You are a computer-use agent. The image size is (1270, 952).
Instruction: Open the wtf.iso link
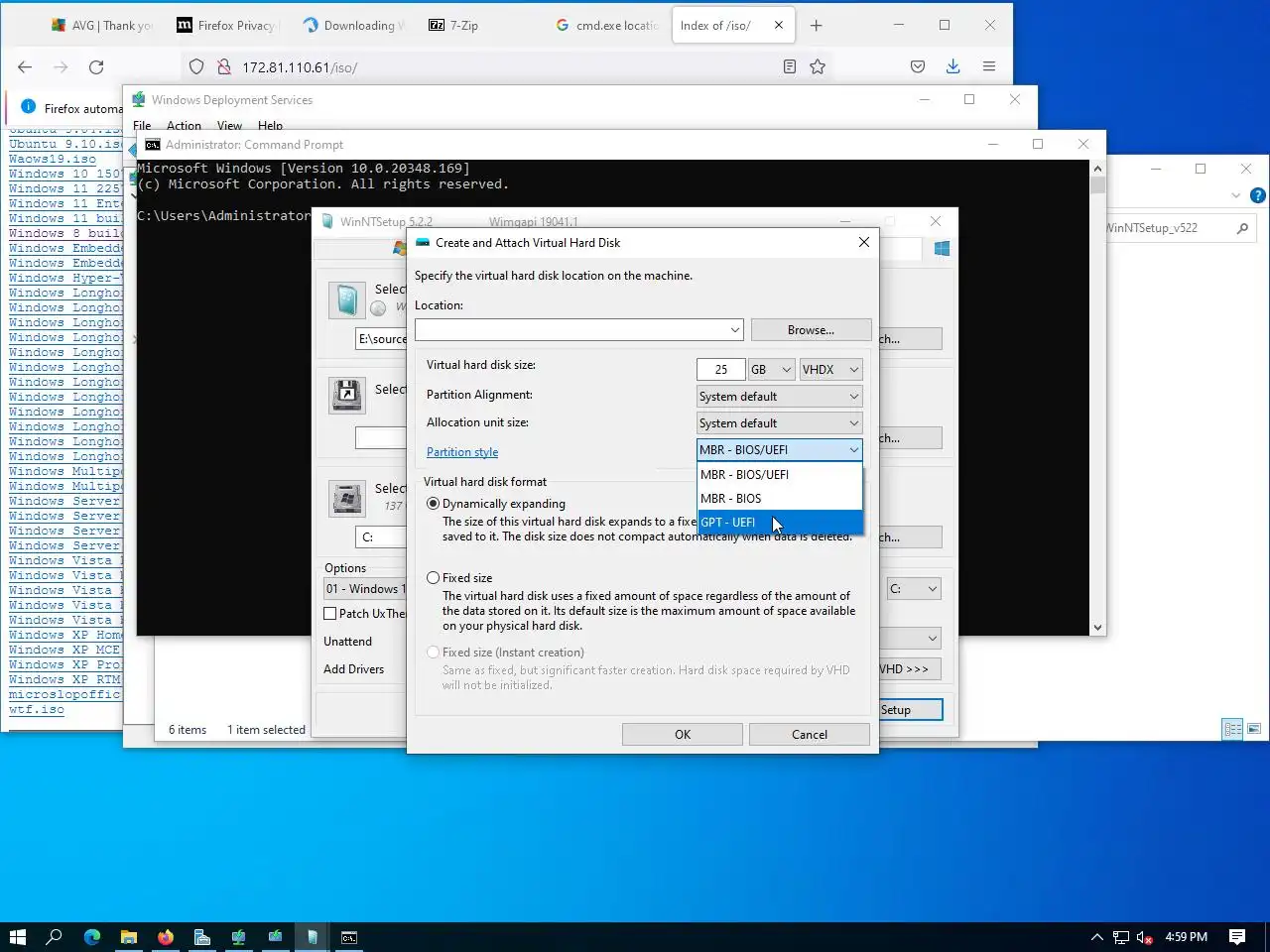tap(37, 710)
